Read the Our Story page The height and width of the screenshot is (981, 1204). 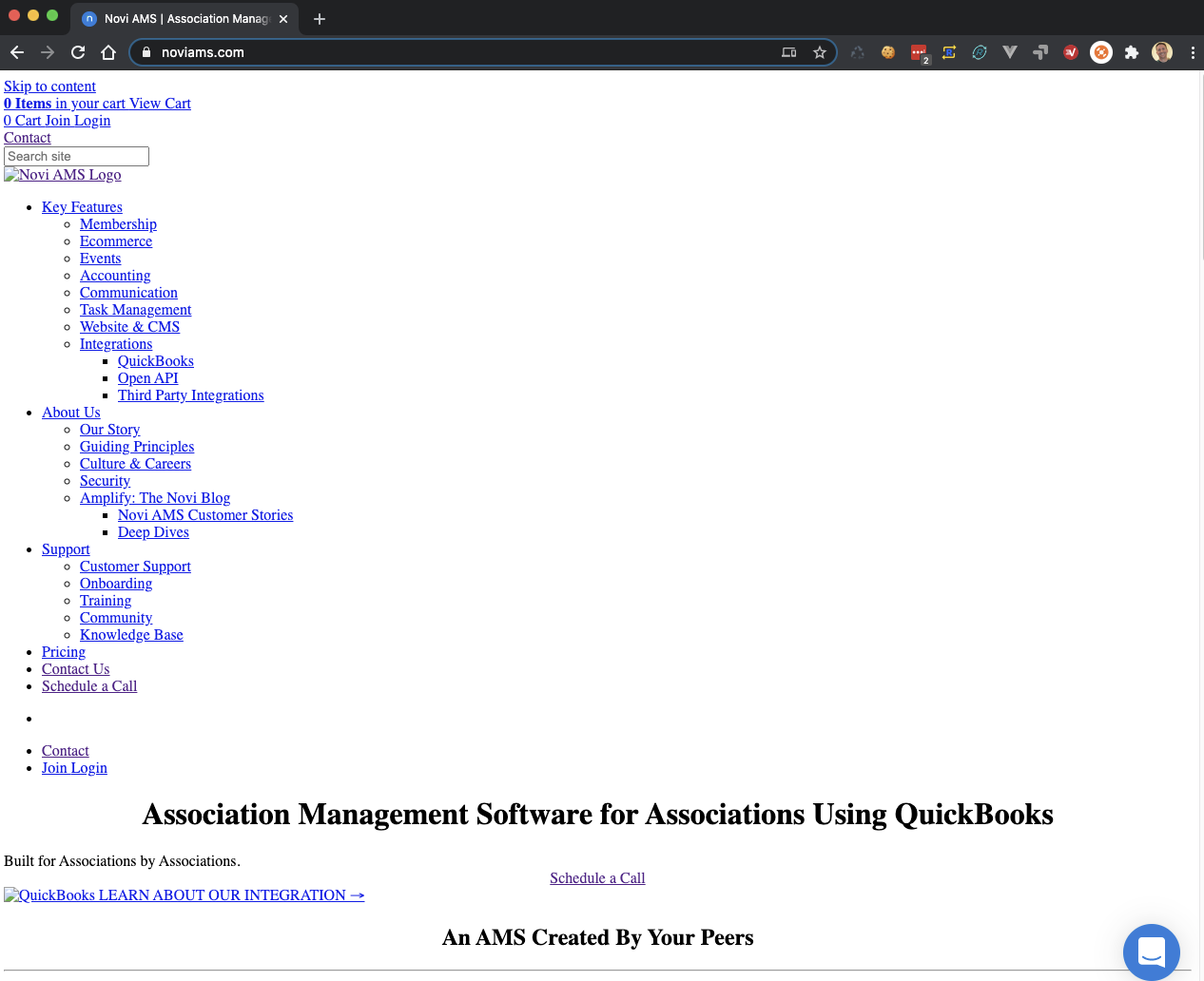click(109, 430)
